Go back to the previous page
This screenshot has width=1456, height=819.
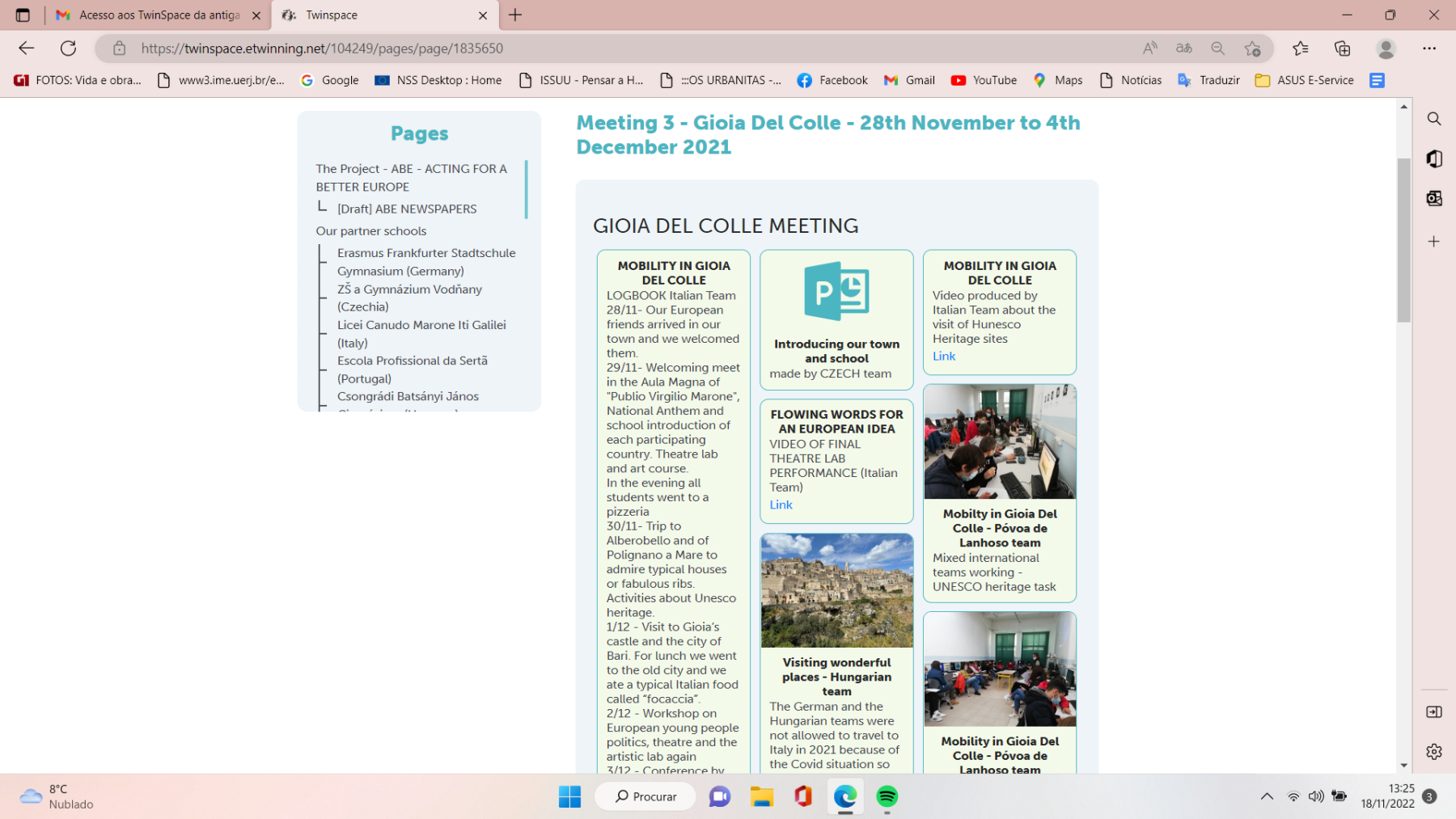[x=26, y=49]
